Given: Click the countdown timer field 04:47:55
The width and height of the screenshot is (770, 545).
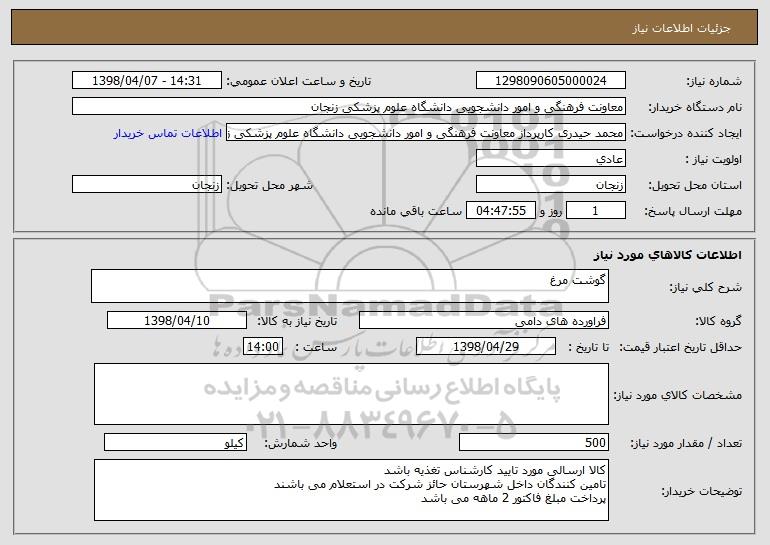Looking at the screenshot, I should point(500,211).
